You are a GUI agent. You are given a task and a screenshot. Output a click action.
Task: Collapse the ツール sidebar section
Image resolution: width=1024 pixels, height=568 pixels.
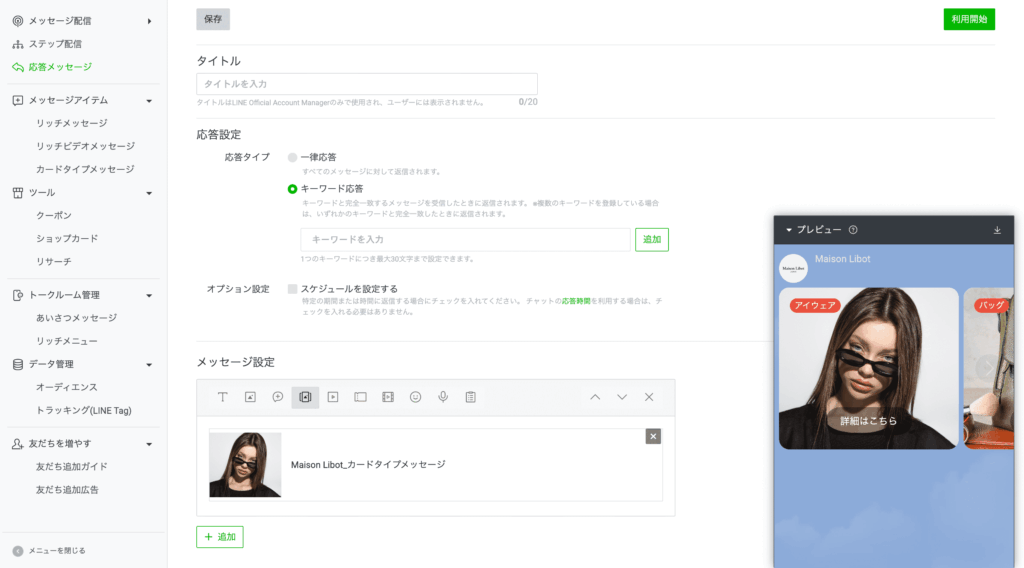pos(149,193)
